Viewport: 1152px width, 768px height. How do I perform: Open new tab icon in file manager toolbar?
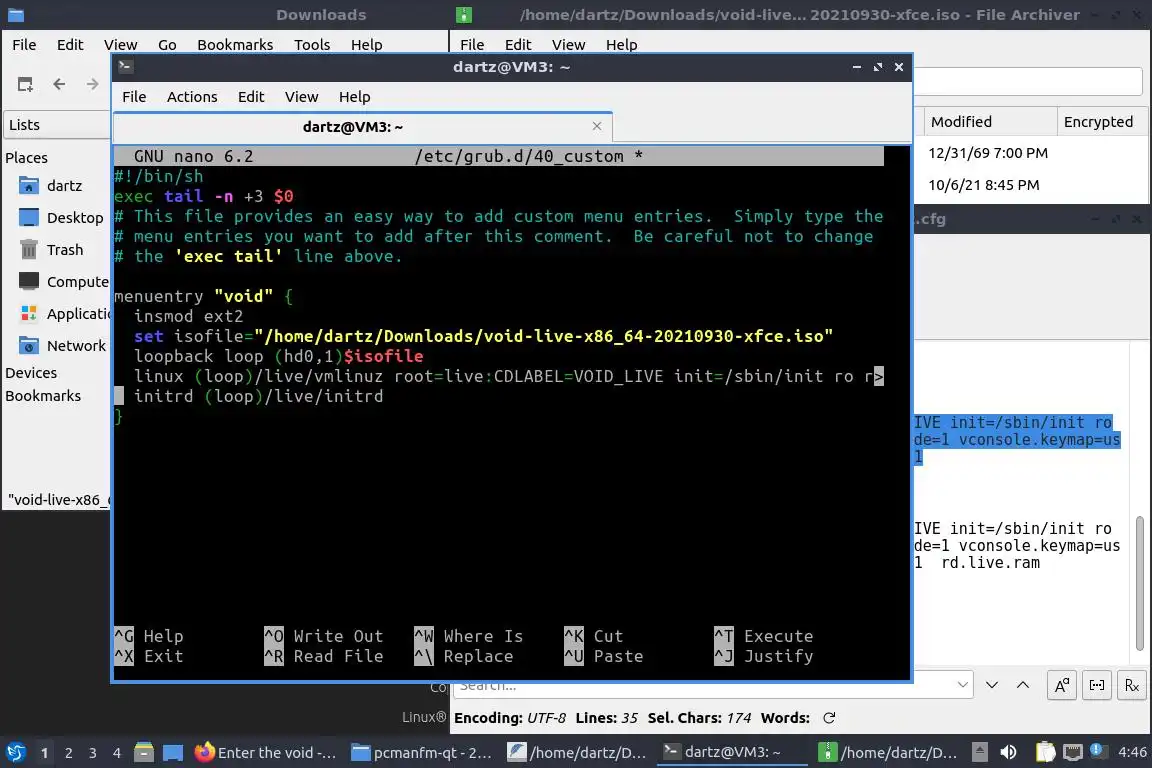point(25,85)
